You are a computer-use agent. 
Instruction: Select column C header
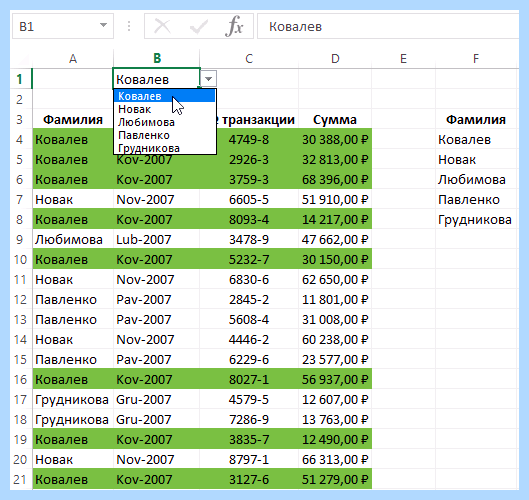(249, 59)
